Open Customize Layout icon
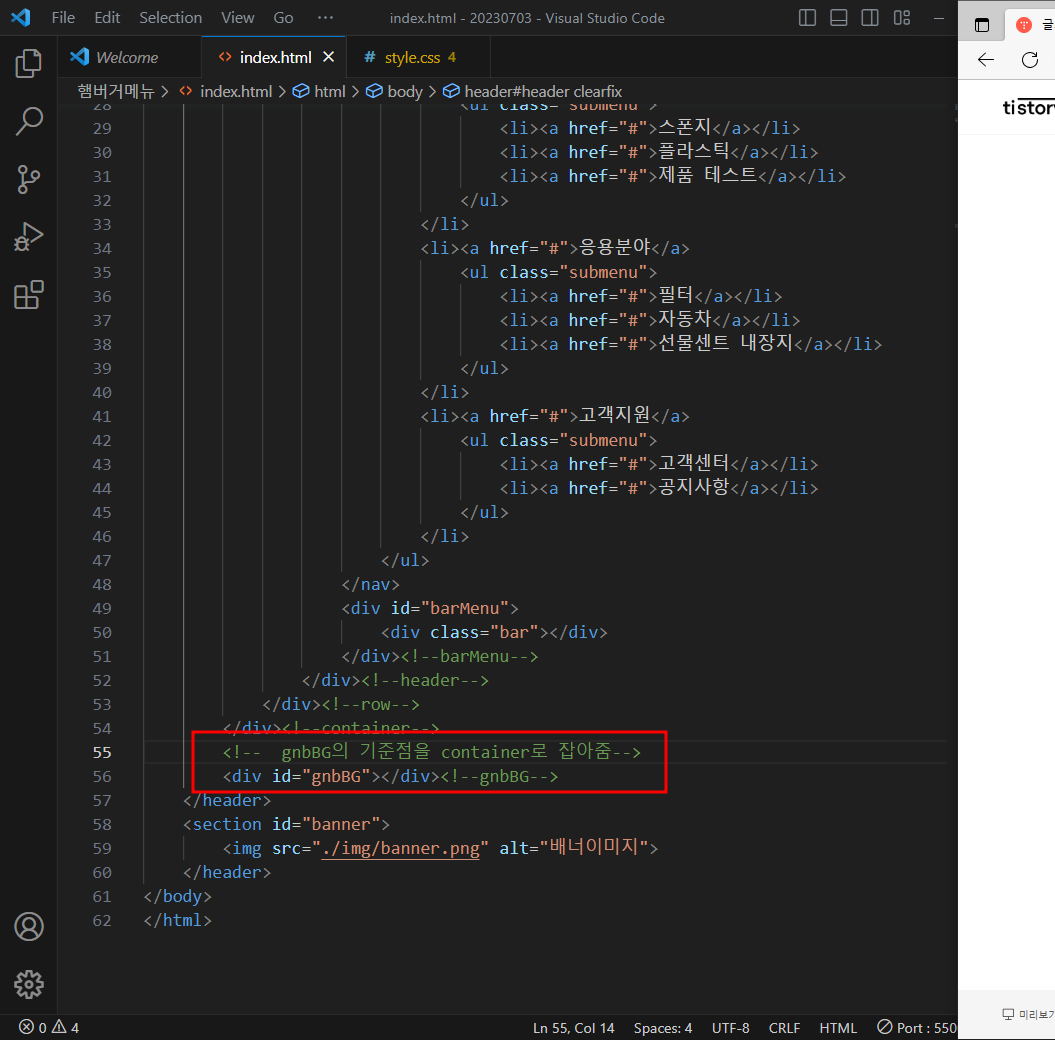The height and width of the screenshot is (1040, 1055). (902, 17)
